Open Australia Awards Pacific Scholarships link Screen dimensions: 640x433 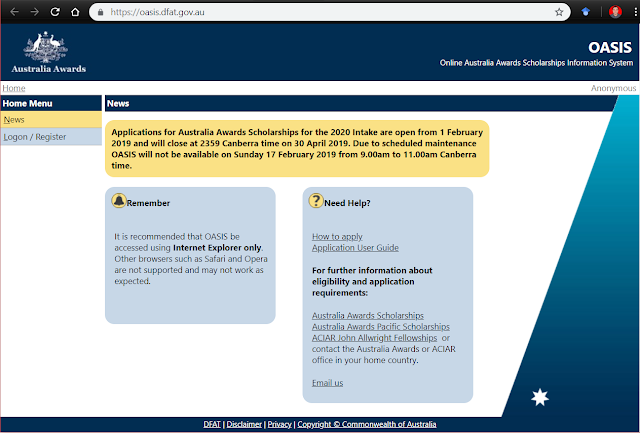click(381, 326)
